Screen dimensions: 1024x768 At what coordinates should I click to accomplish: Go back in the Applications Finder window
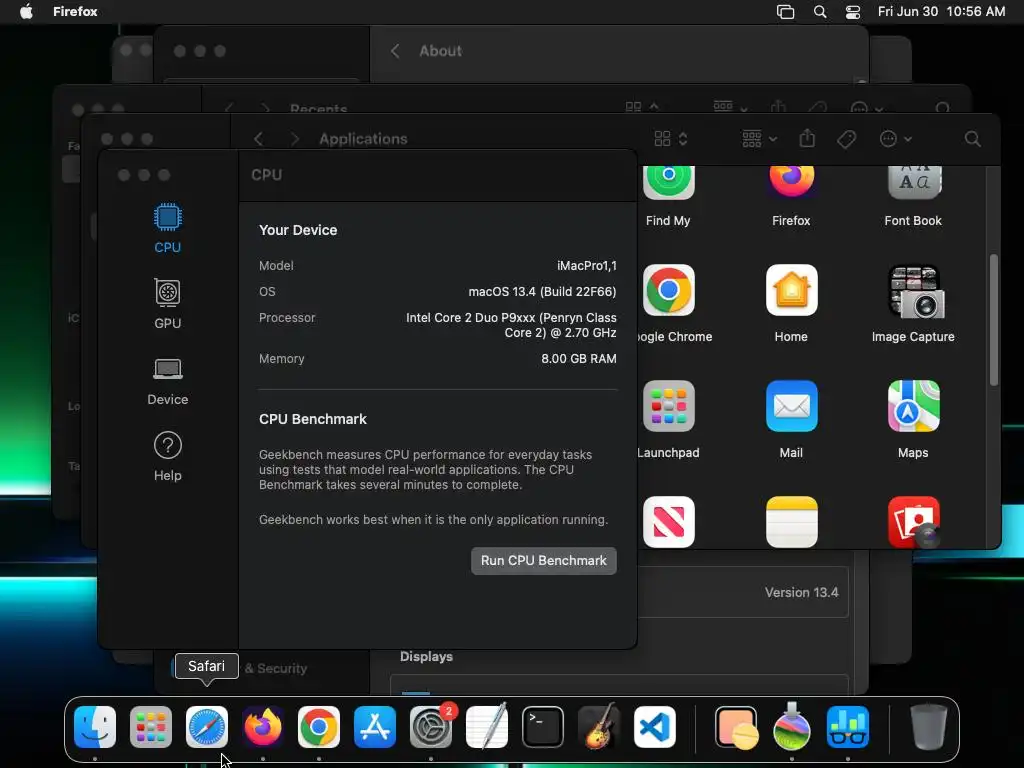tap(259, 139)
